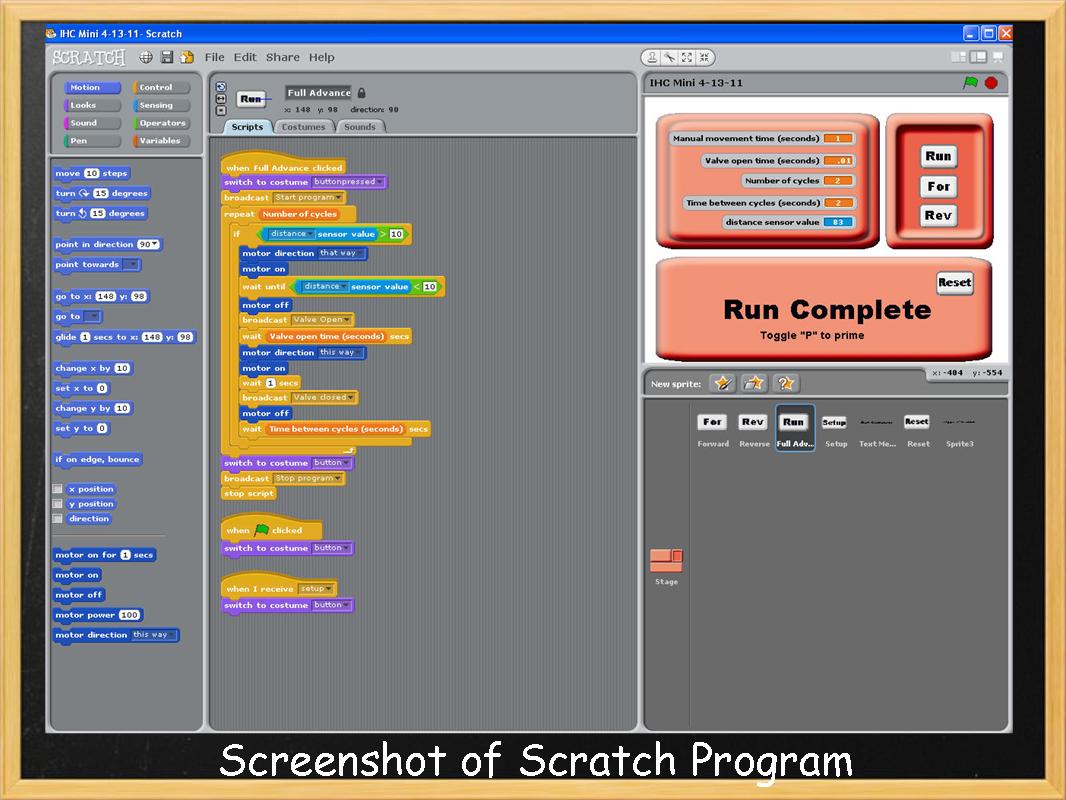Enable the direction reporter checkbox
1066x800 pixels.
(x=58, y=519)
